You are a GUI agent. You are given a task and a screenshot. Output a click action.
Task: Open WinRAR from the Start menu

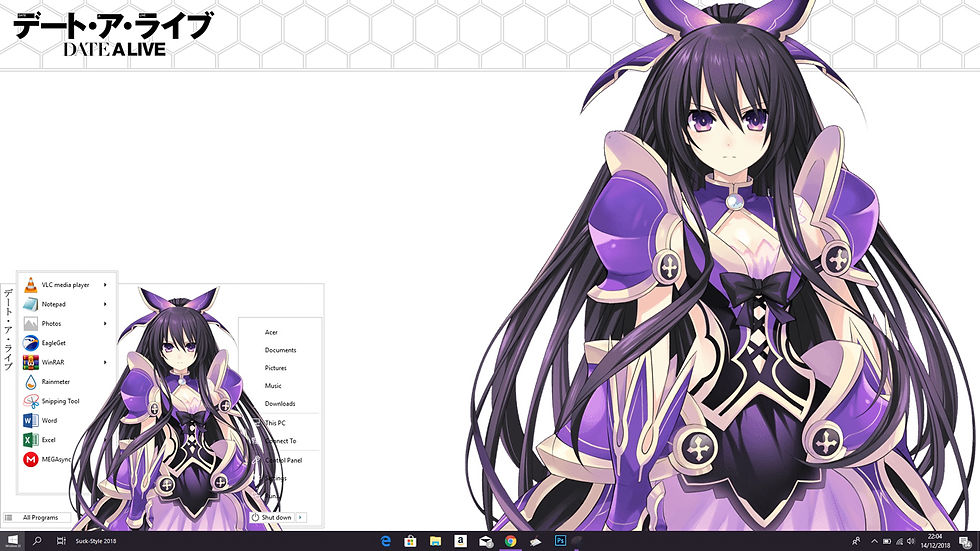coord(66,362)
